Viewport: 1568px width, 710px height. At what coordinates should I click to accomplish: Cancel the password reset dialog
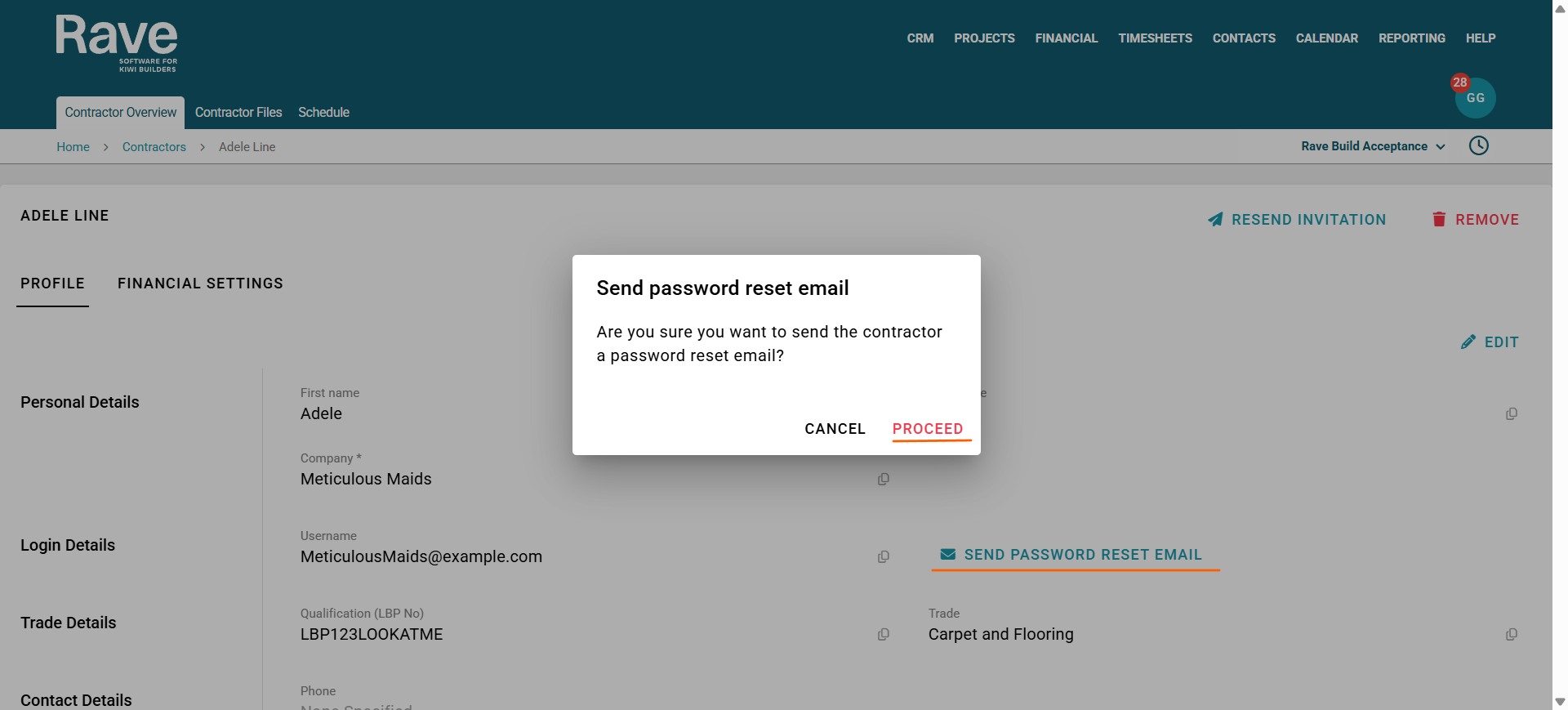[835, 429]
